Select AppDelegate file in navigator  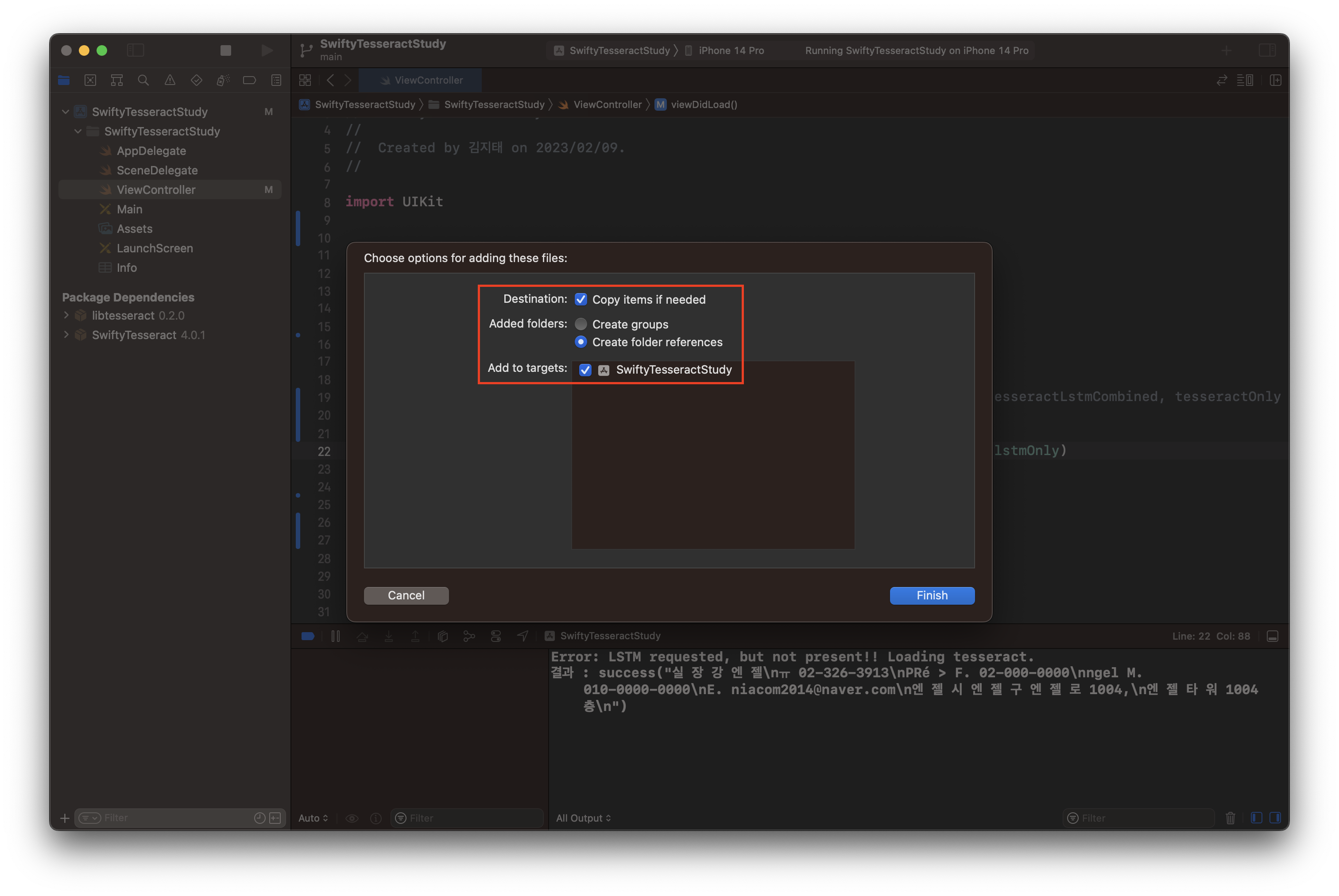point(151,151)
